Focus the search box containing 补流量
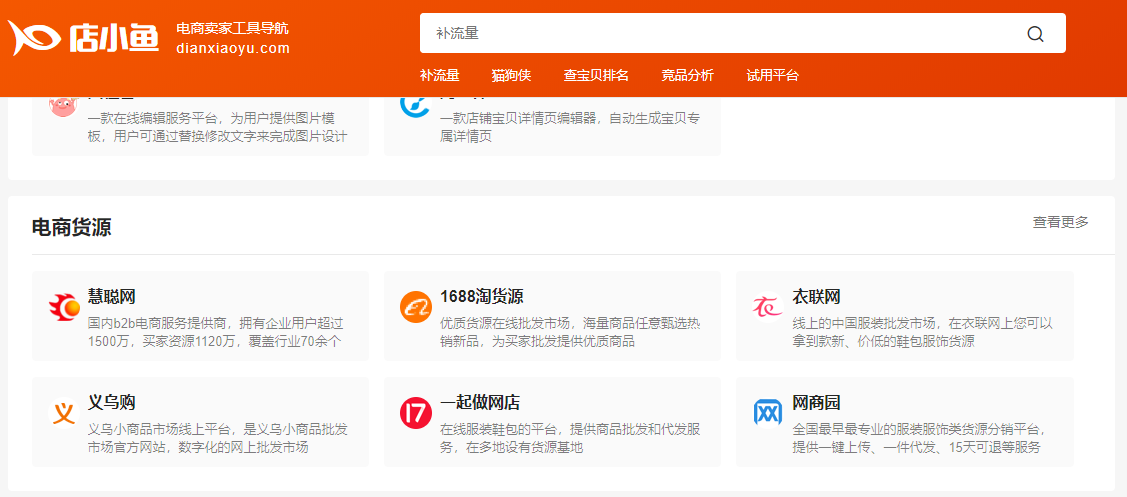The width and height of the screenshot is (1127, 497). (x=742, y=33)
